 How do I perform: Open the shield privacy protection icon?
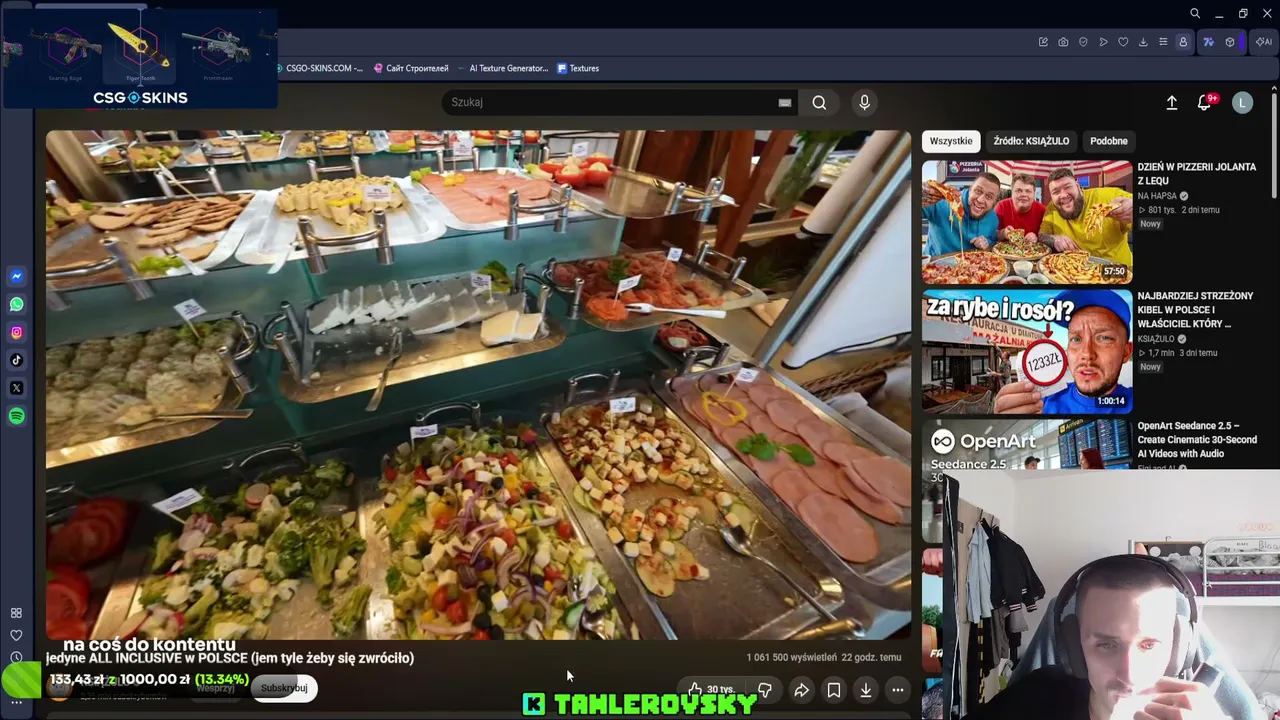pyautogui.click(x=1083, y=42)
